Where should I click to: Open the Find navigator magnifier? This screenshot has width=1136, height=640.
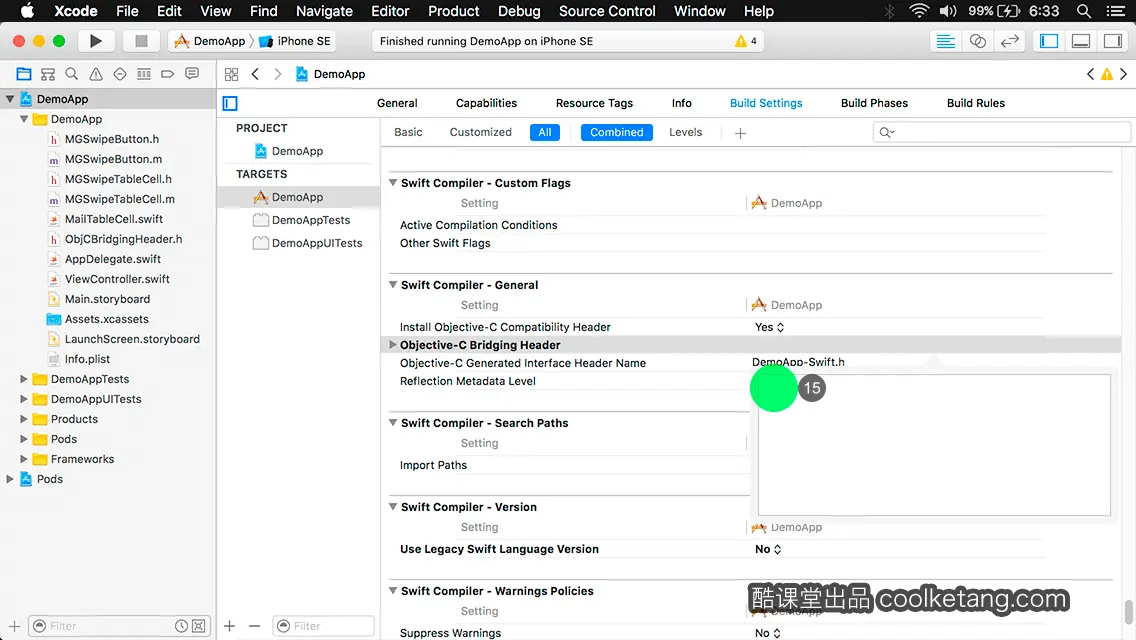point(72,74)
